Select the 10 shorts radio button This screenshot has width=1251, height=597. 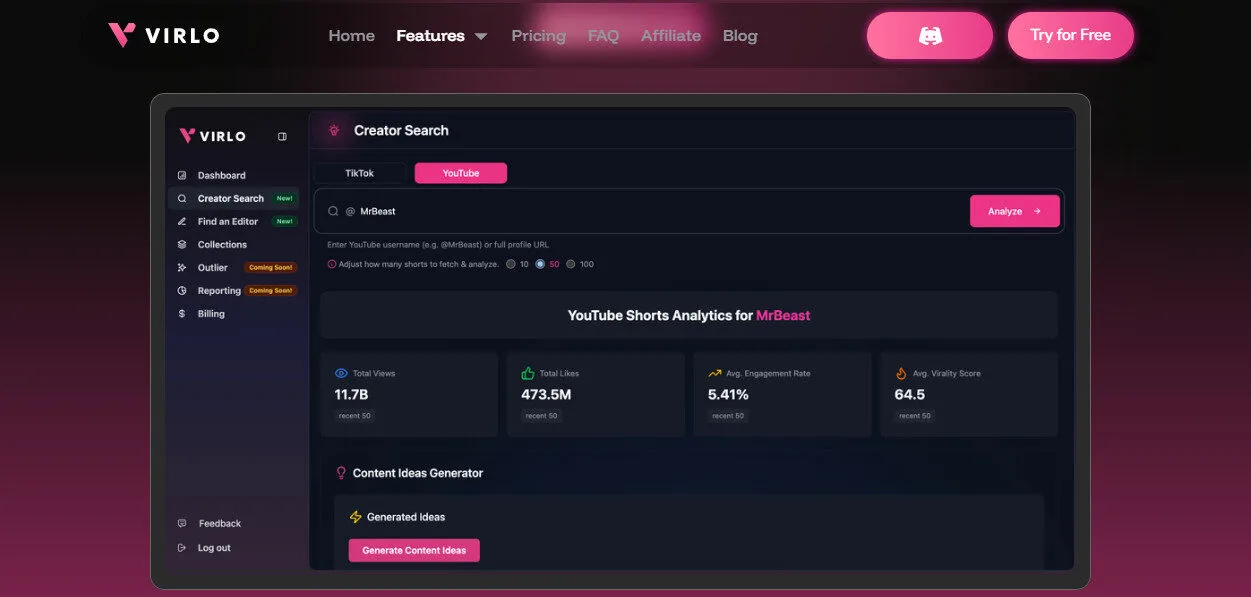click(x=510, y=264)
